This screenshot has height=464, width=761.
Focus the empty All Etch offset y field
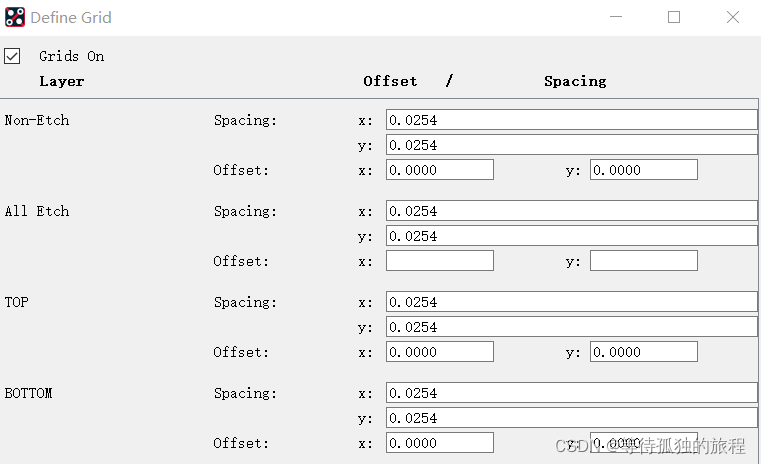point(643,261)
